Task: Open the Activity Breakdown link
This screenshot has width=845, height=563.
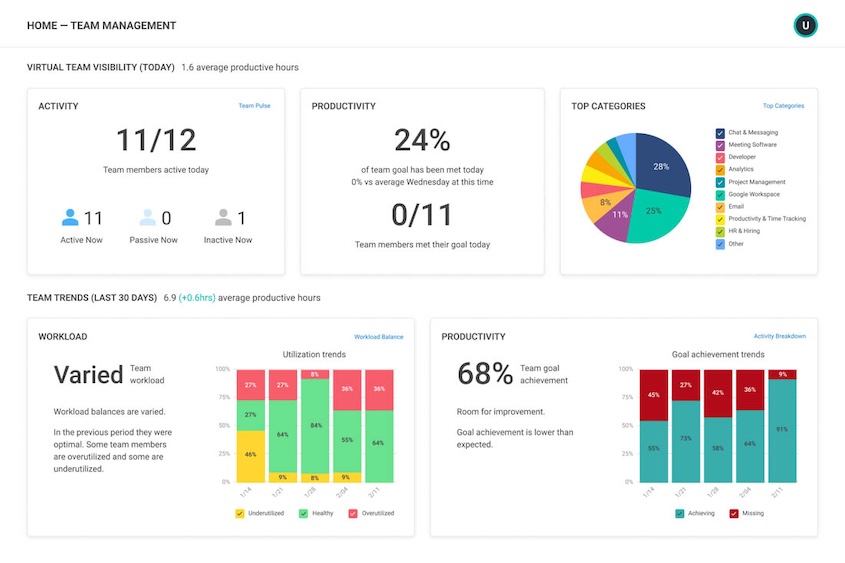Action: point(779,337)
